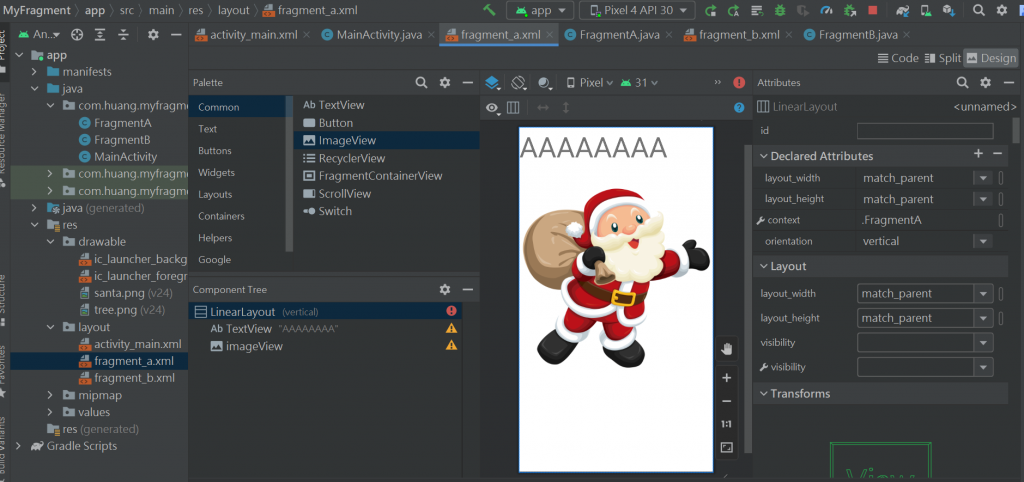
Task: Open the orientation vertical dropdown
Action: coord(983,241)
